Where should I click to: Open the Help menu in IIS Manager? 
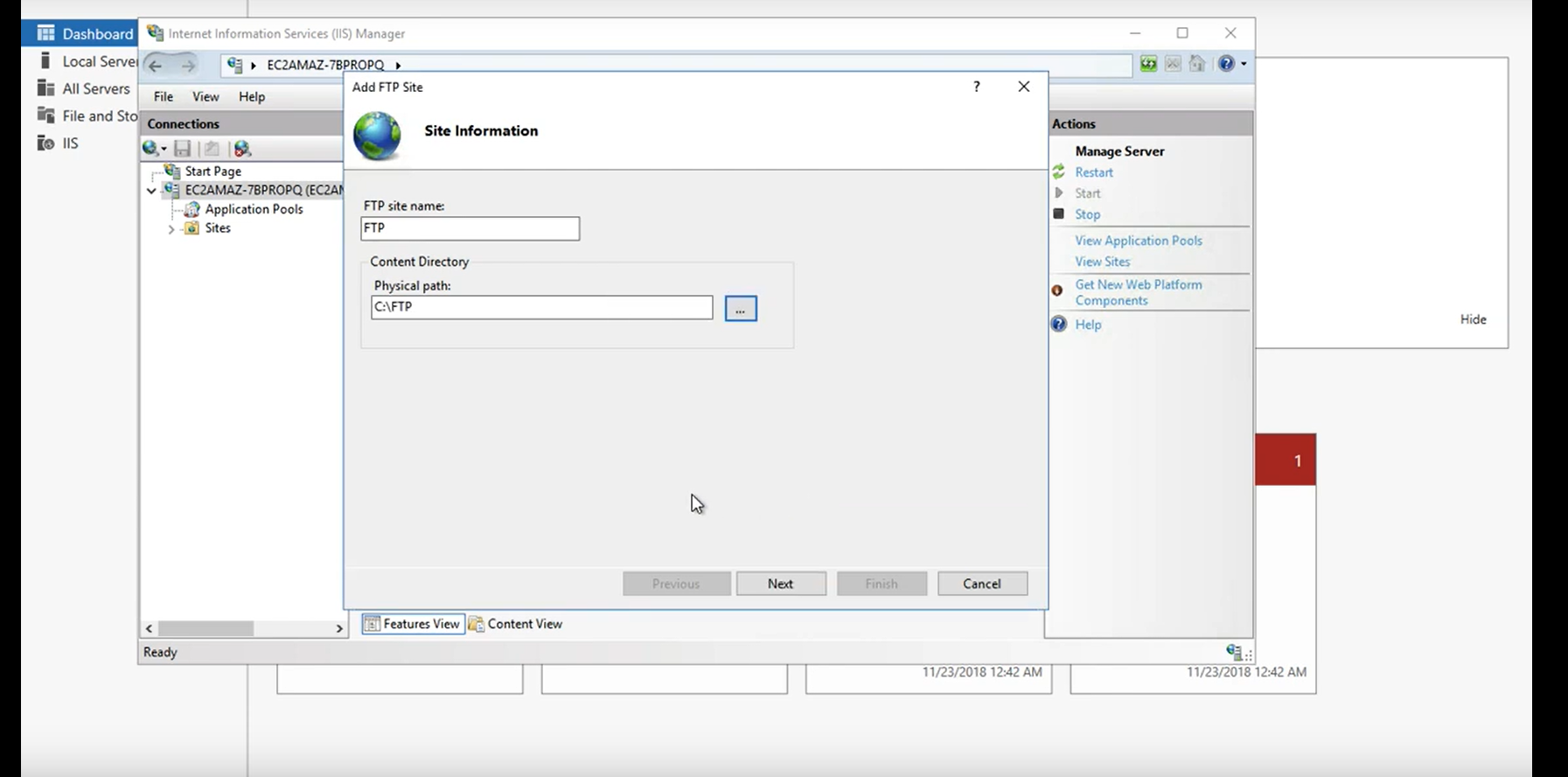(x=252, y=96)
